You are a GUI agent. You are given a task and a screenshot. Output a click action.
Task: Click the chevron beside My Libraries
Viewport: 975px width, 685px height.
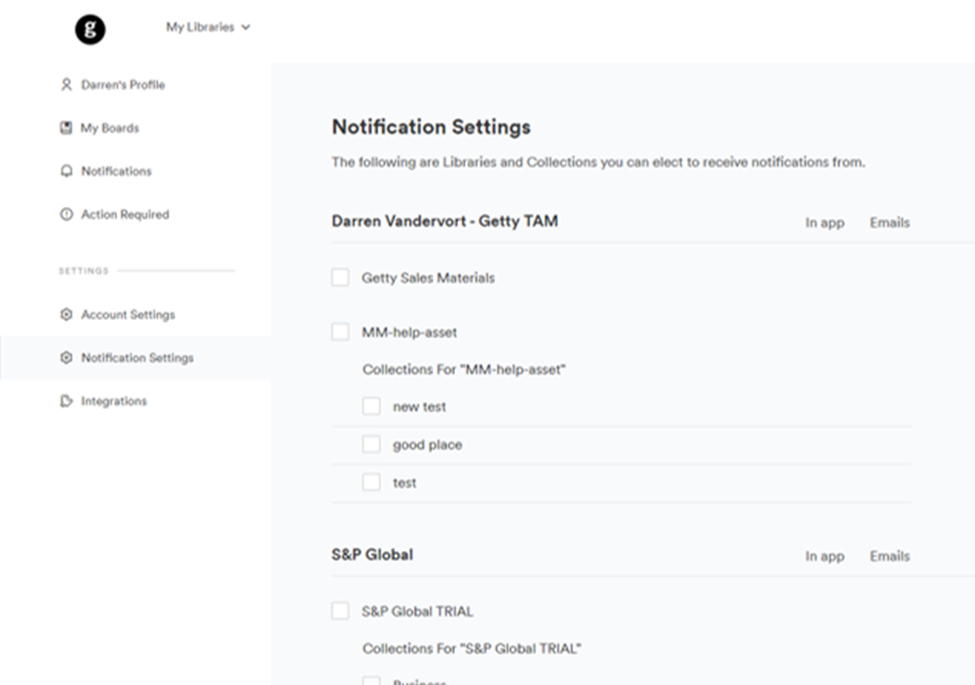tap(246, 27)
